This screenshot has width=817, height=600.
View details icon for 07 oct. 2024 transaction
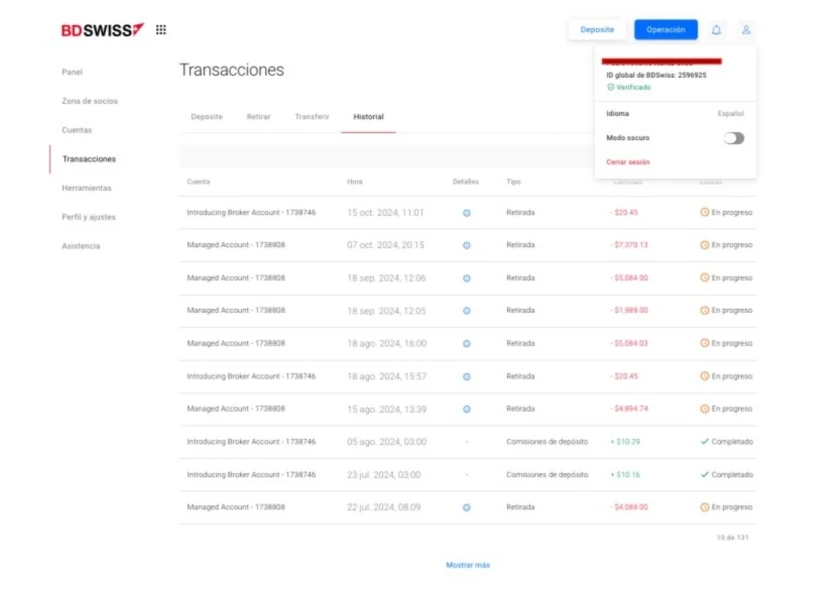(466, 245)
